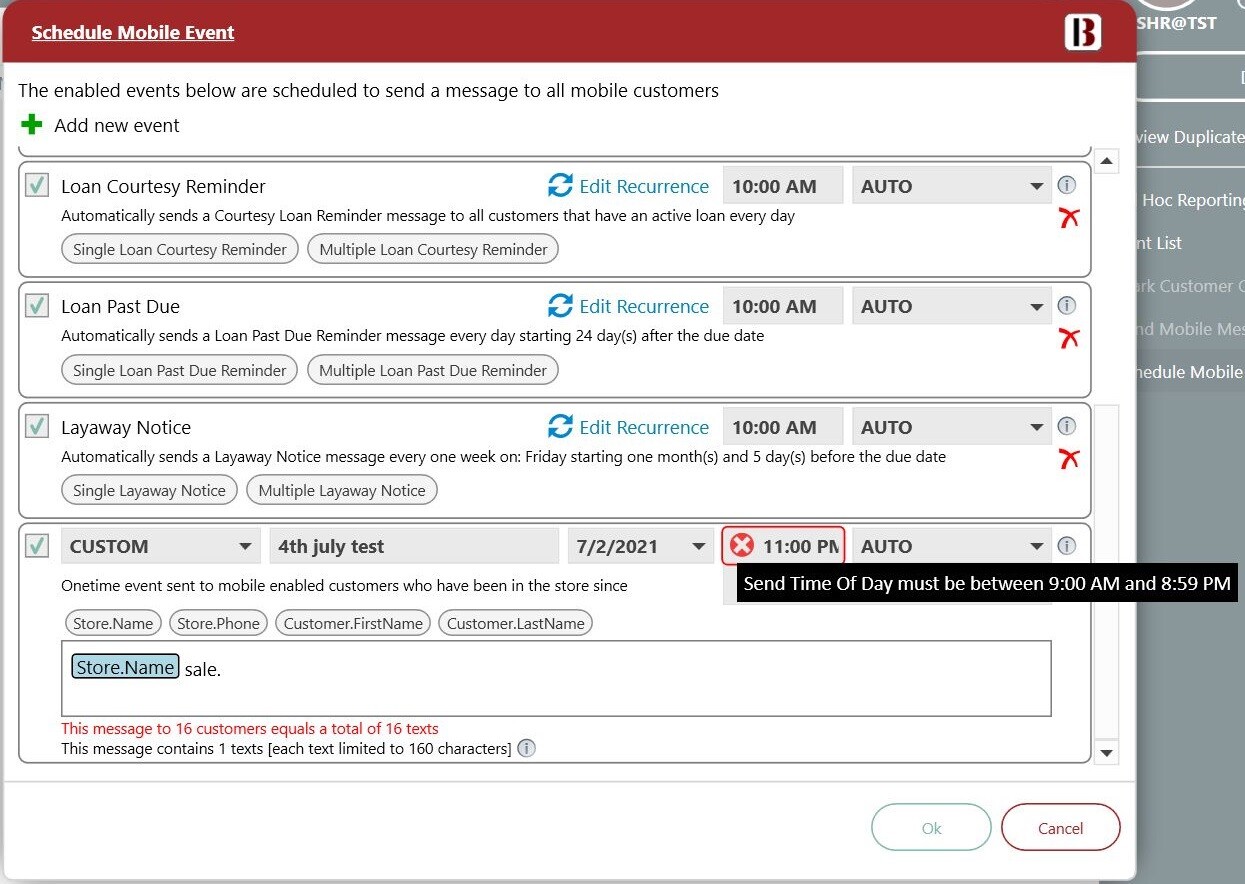
Task: Open the AUTO dropdown for Loan Courtesy Reminder
Action: (x=951, y=186)
